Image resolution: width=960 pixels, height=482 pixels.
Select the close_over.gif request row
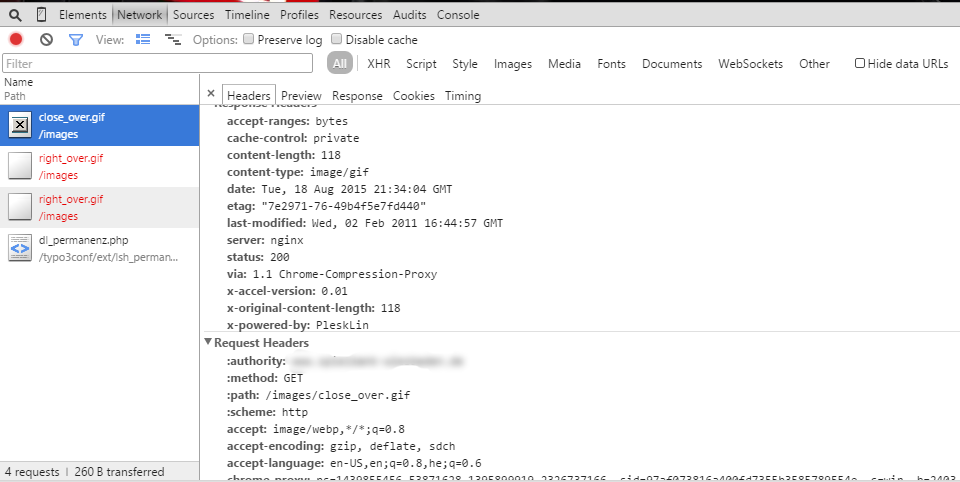(x=99, y=125)
